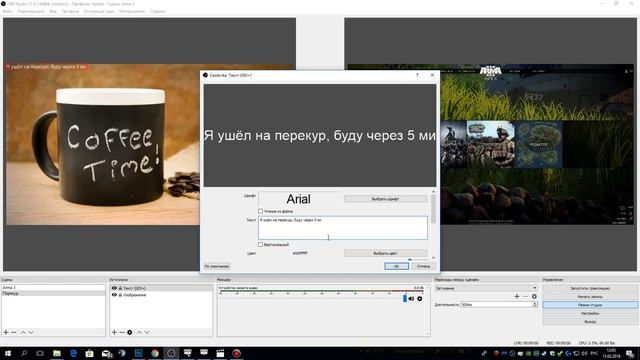640x360 pixels.
Task: Move scene up with the arrow in Scenes
Action: (23, 332)
